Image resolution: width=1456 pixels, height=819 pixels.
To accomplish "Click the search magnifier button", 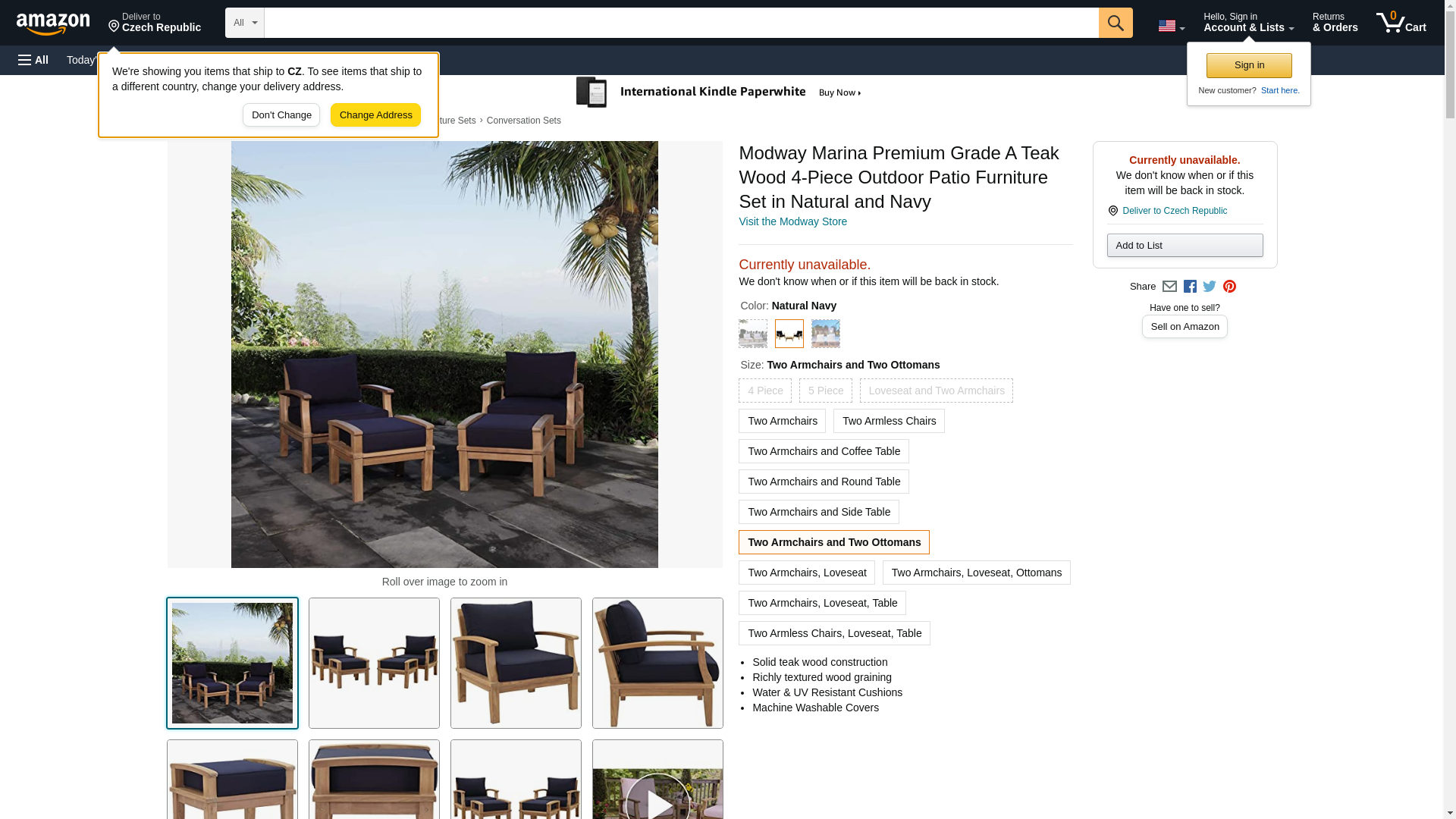I will coord(1115,23).
